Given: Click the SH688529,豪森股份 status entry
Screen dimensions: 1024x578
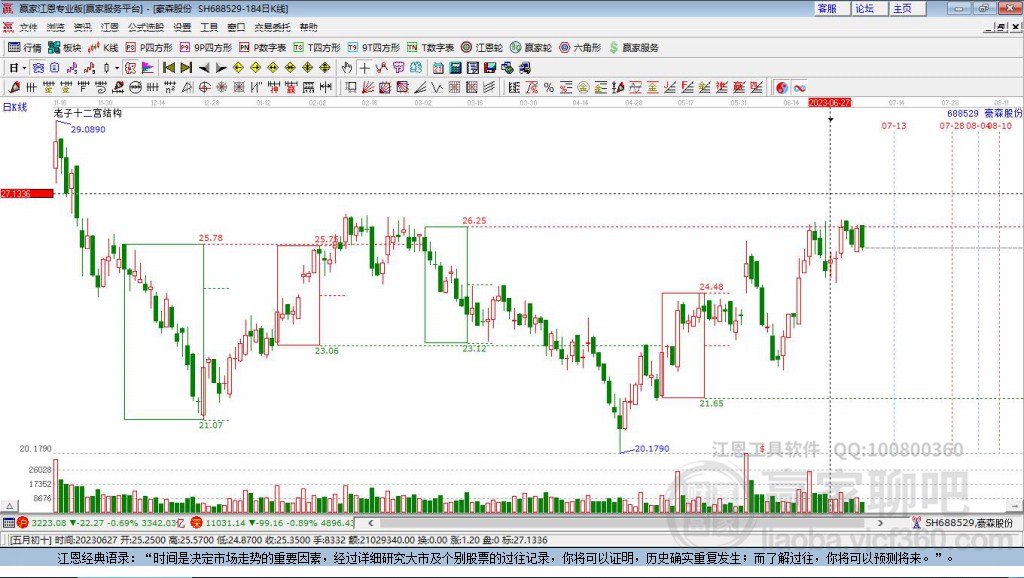Looking at the screenshot, I should pos(963,522).
